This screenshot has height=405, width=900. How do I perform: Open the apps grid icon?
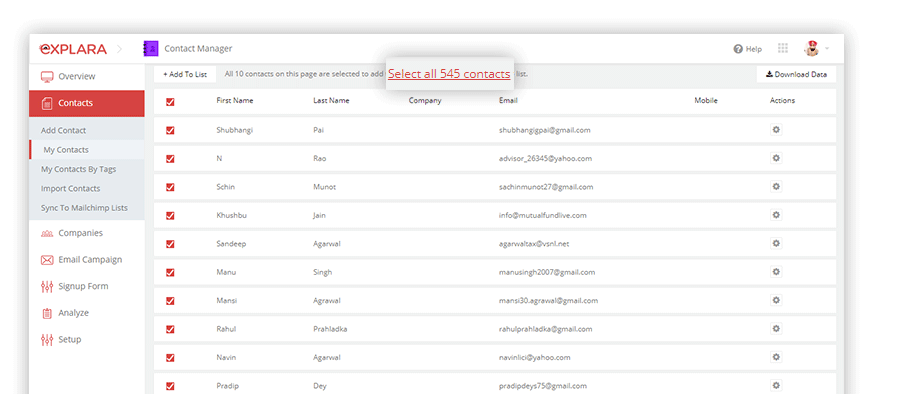click(x=783, y=49)
